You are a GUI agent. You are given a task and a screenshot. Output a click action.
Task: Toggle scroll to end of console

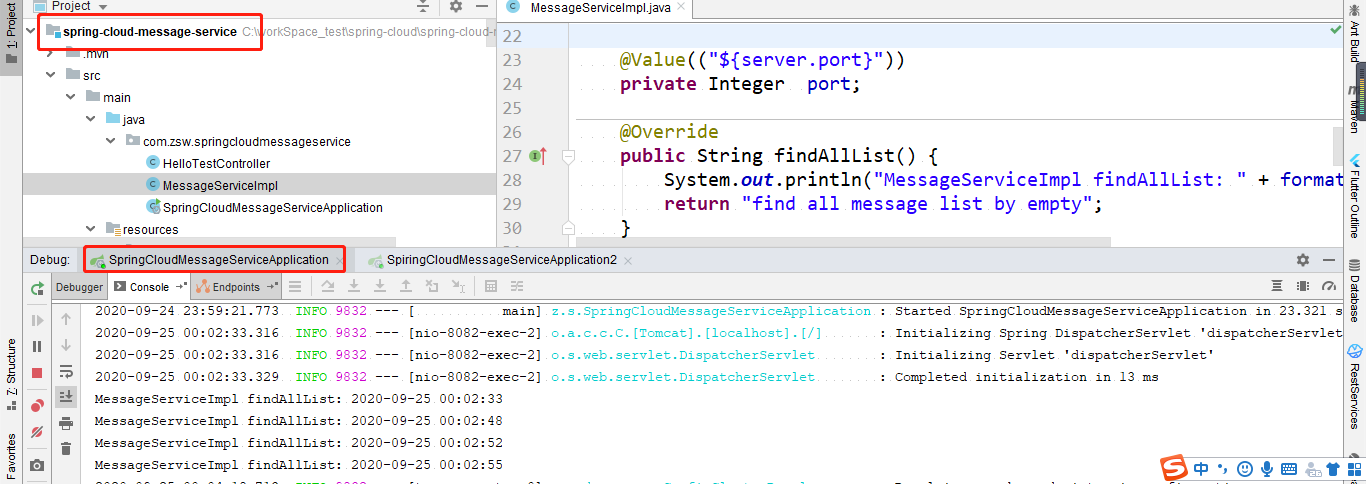click(66, 397)
